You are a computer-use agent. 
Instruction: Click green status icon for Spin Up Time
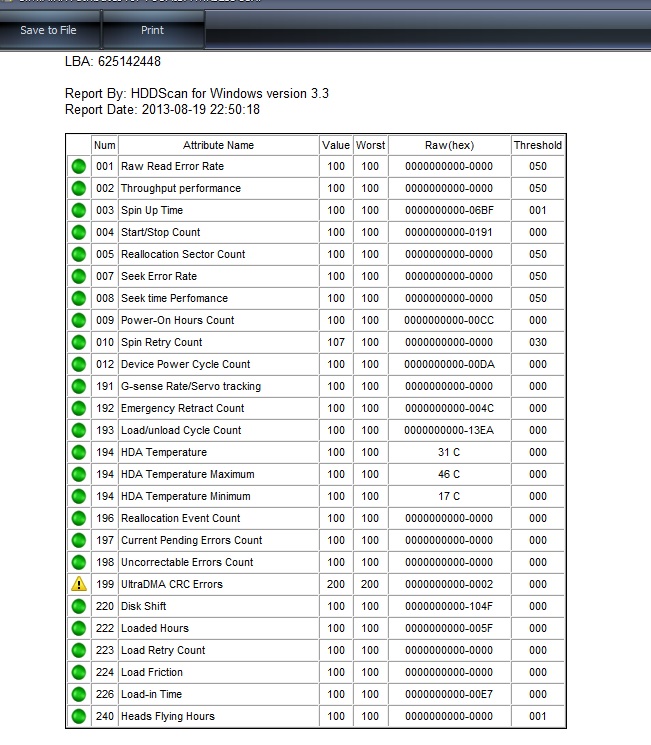(79, 210)
